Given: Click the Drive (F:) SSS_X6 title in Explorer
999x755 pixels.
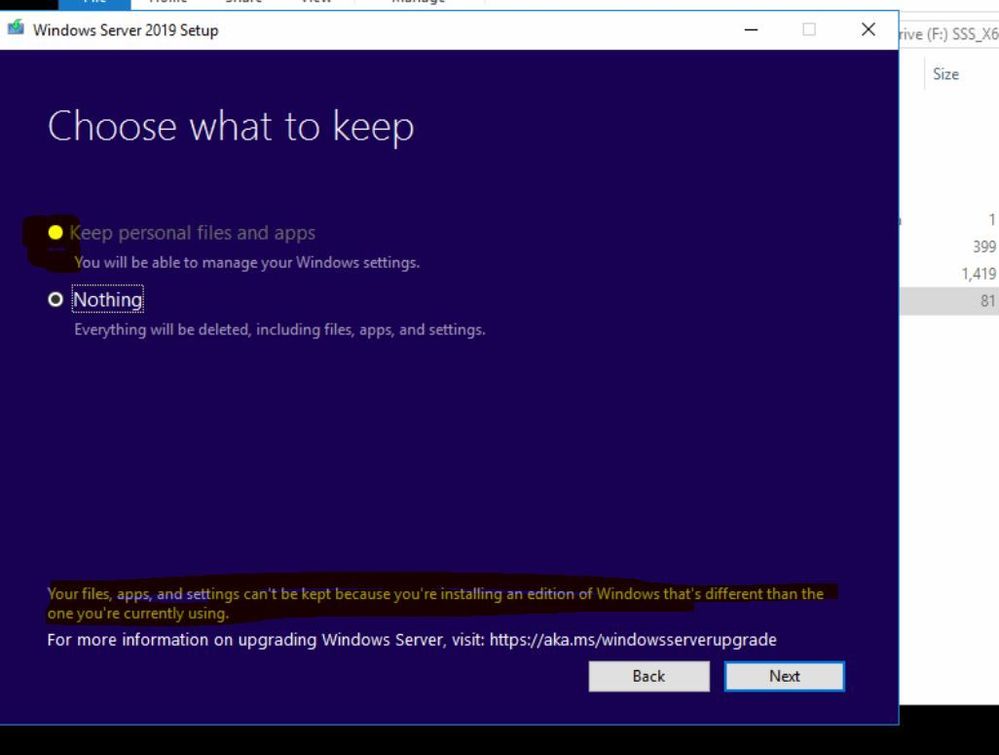Looking at the screenshot, I should 949,34.
